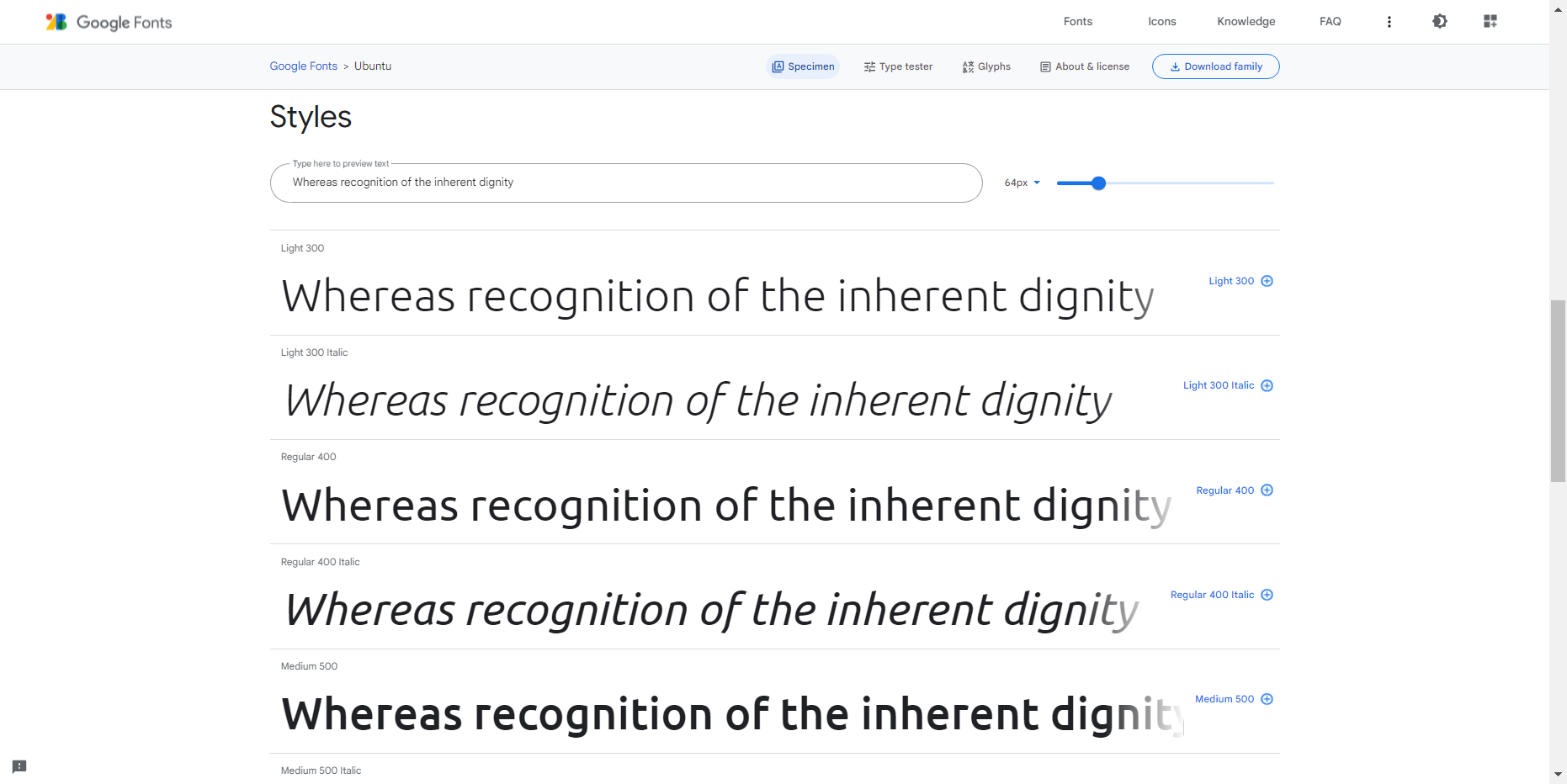Toggle the dark/light theme icon

1440,21
